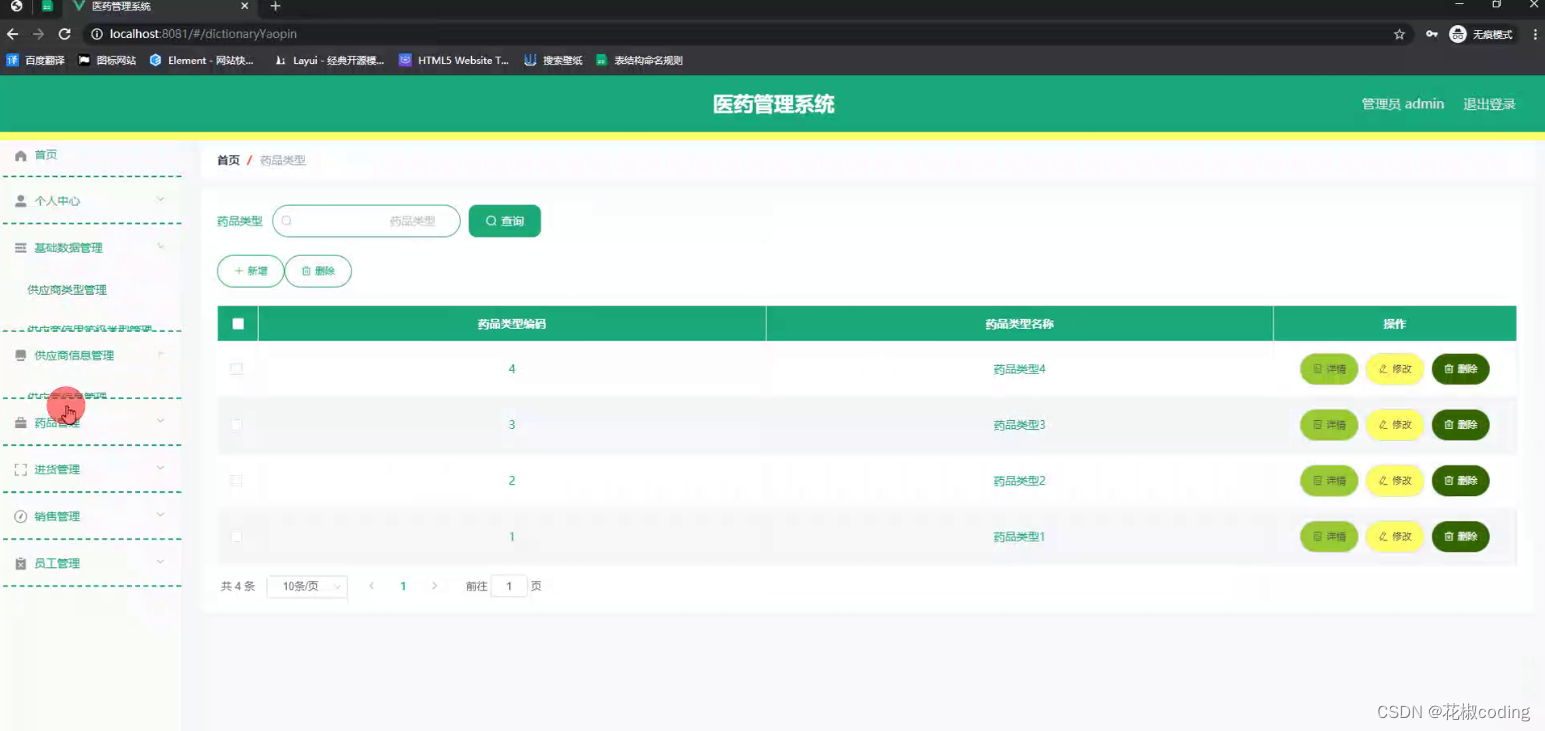The image size is (1545, 731).
Task: Click 首页 in the breadcrumb
Action: click(x=228, y=160)
